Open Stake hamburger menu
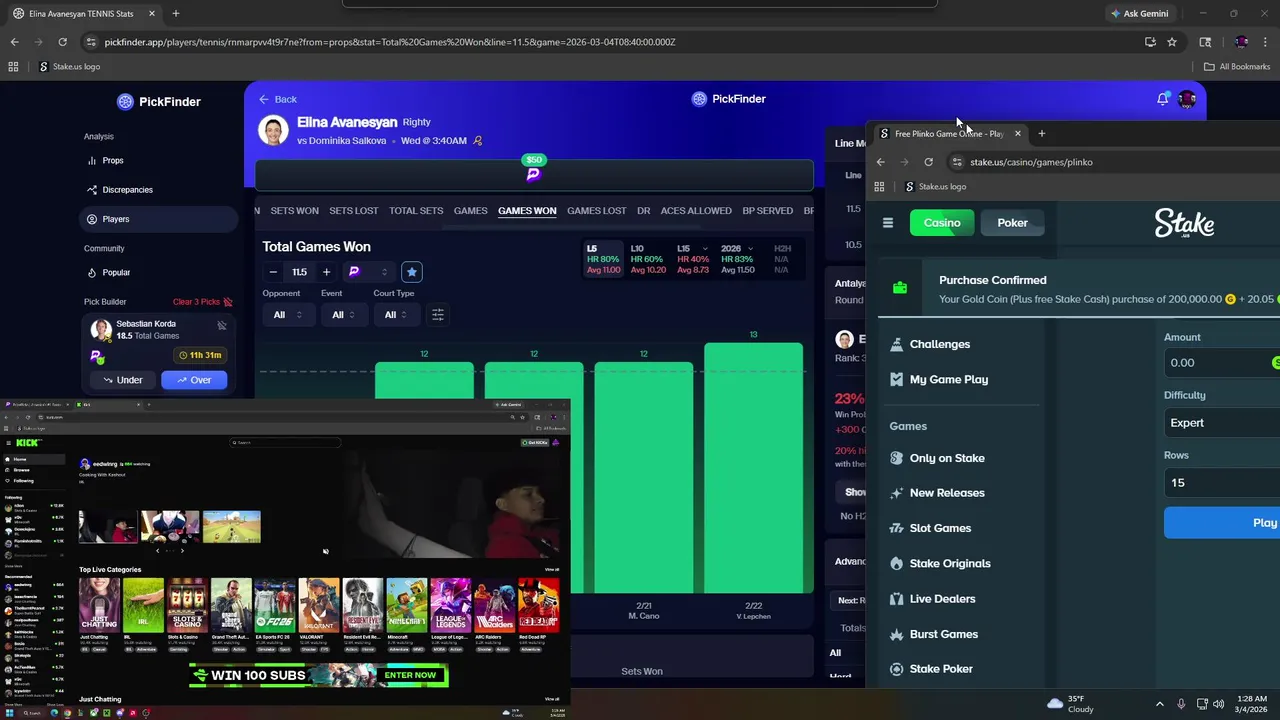The width and height of the screenshot is (1280, 720). tap(887, 223)
